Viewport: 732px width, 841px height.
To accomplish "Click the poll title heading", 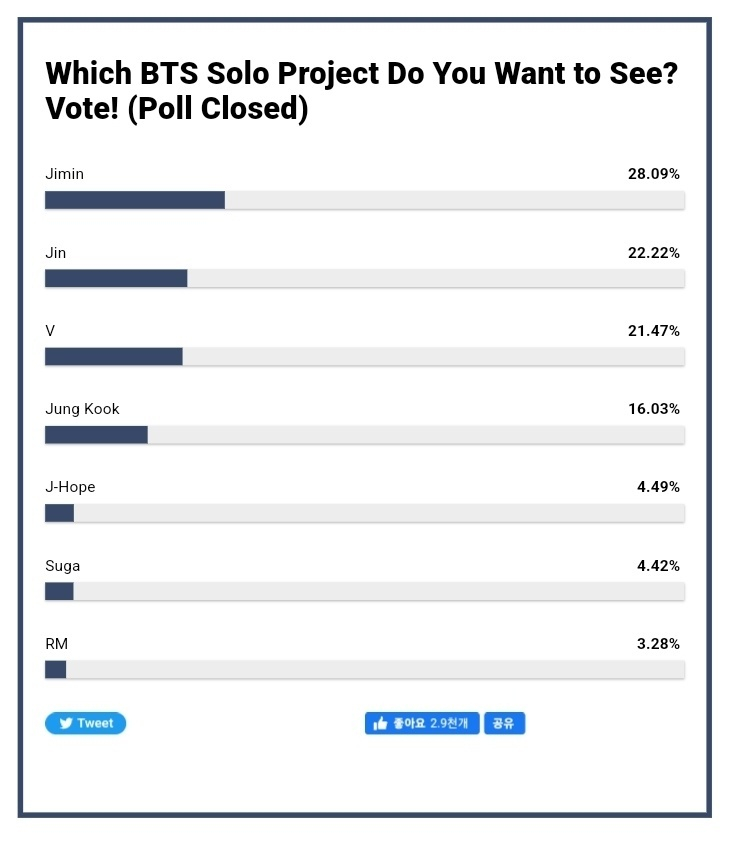I will coord(362,91).
